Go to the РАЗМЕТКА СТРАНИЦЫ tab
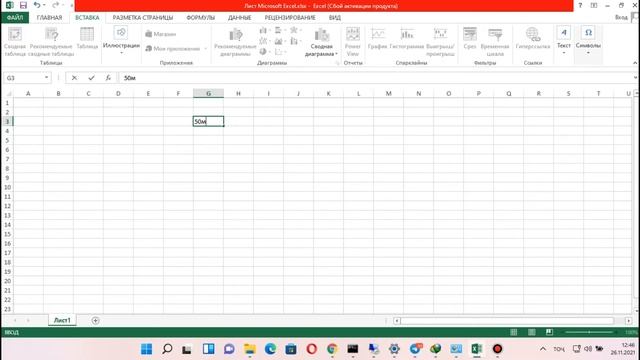 tap(143, 18)
